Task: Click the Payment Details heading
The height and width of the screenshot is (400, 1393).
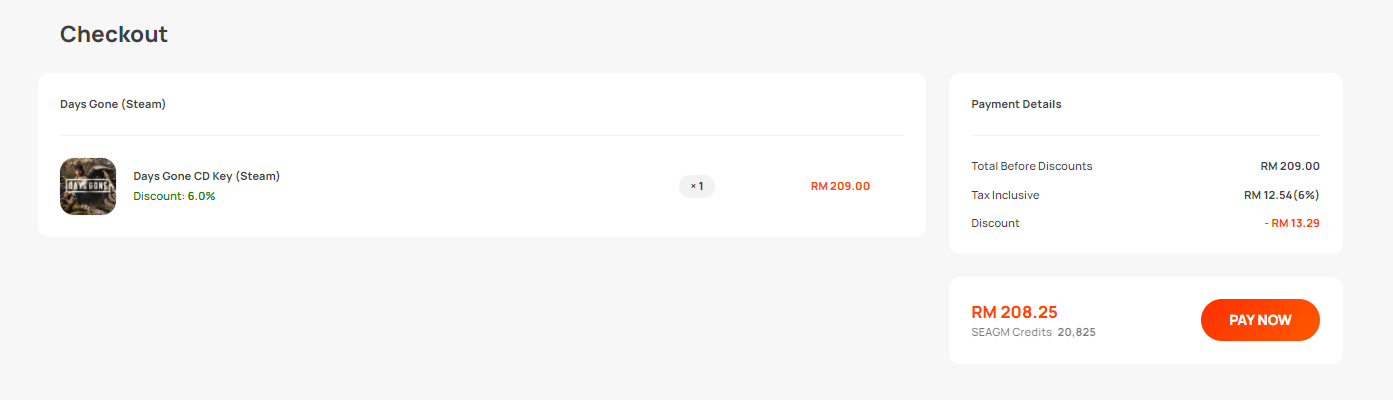Action: point(1016,104)
